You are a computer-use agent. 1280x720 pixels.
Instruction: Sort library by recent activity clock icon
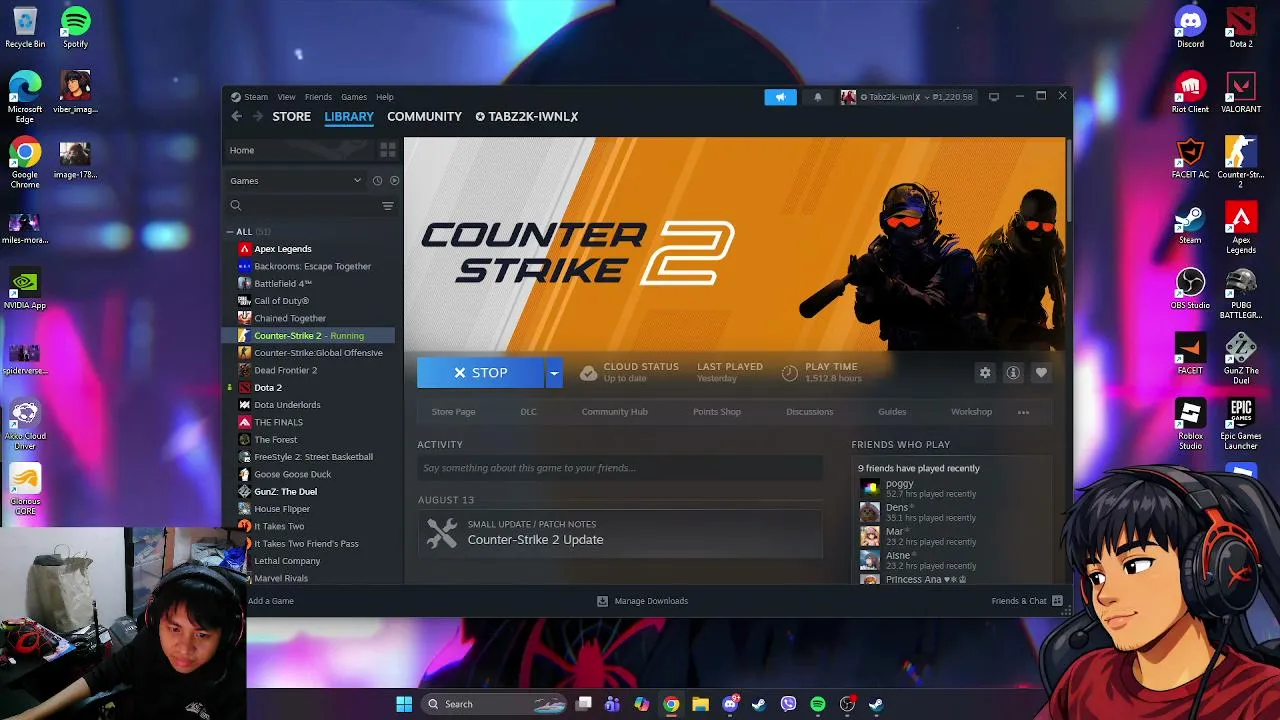point(377,181)
